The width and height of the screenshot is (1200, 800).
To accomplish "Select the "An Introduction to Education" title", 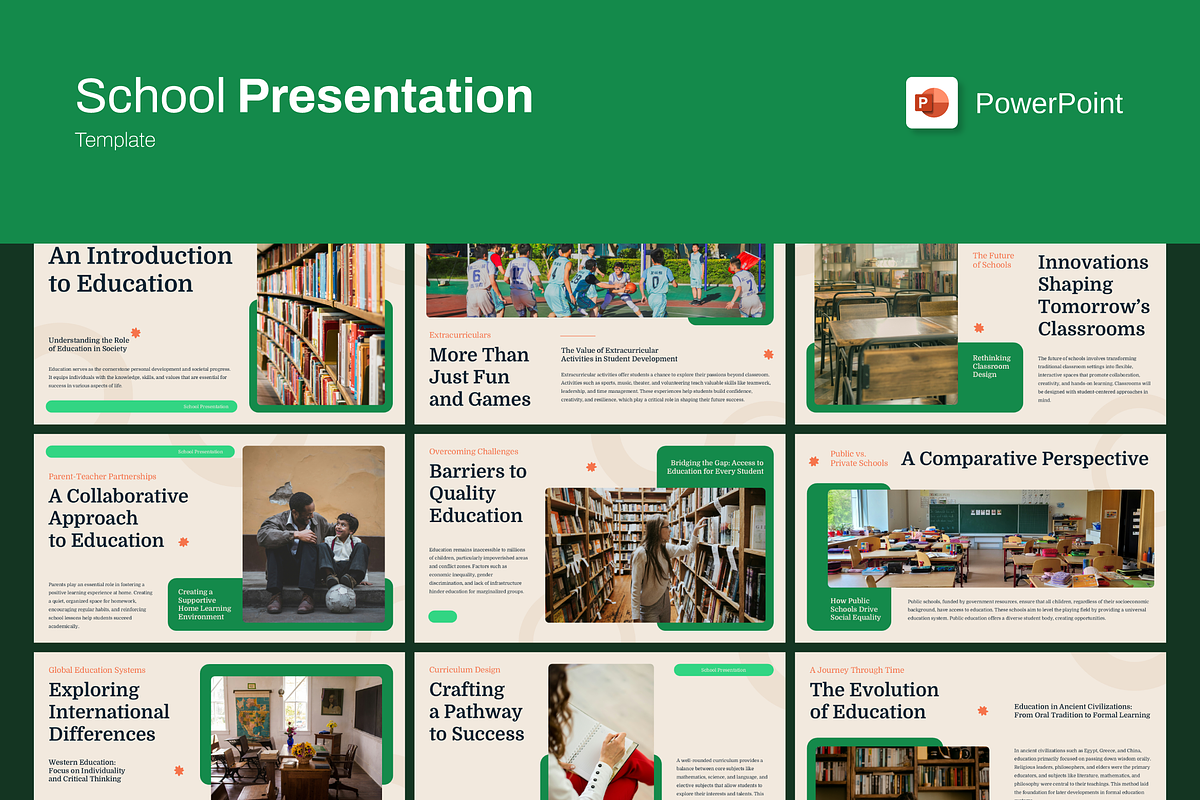I will click(140, 269).
